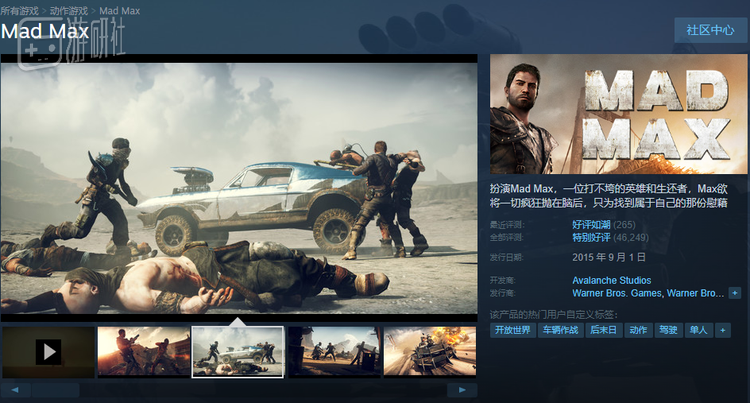Viewport: 750px width, 403px height.
Task: Open developer Avalanche Studios link
Action: [611, 280]
